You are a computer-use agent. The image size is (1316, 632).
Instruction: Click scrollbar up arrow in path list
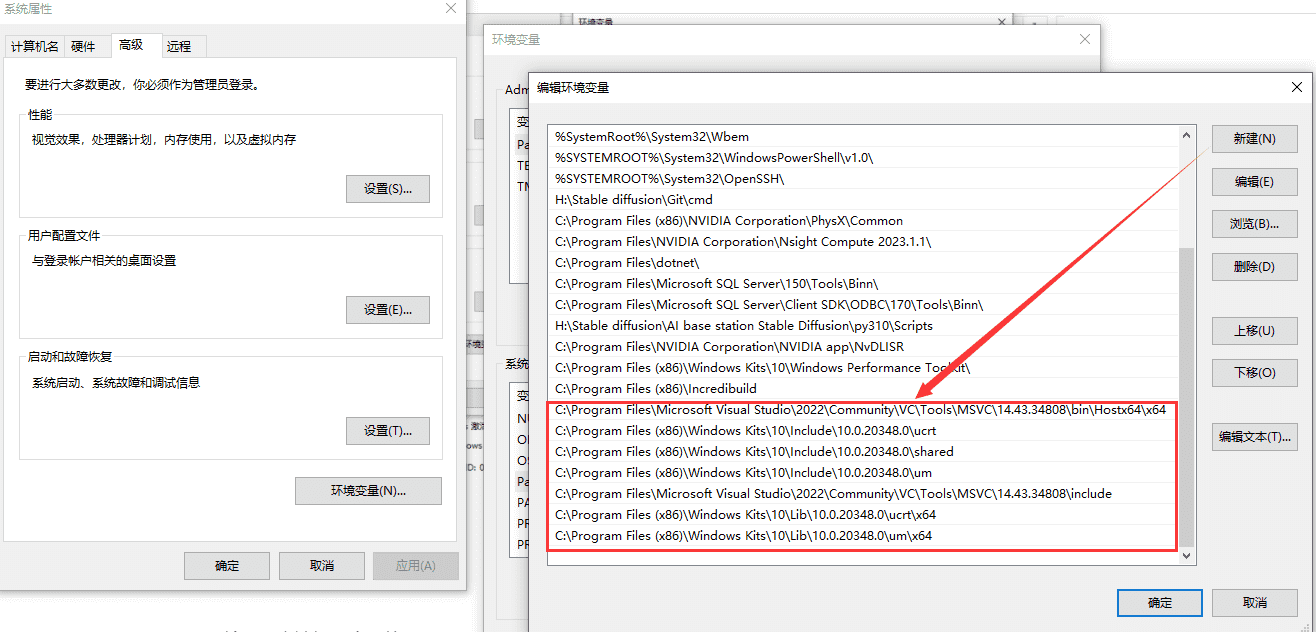click(x=1187, y=135)
